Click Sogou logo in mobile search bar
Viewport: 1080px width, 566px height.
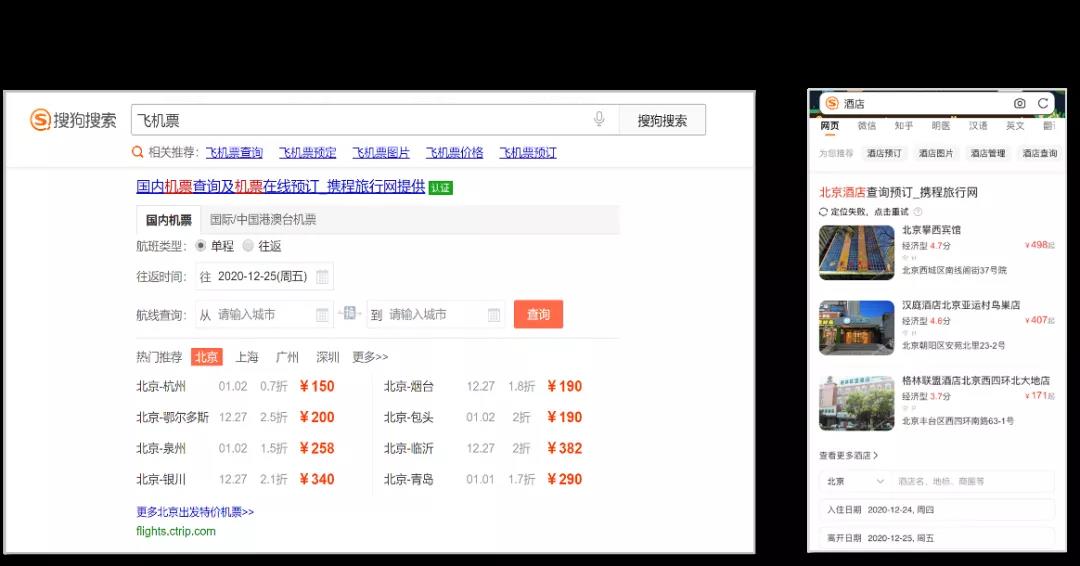[x=832, y=103]
